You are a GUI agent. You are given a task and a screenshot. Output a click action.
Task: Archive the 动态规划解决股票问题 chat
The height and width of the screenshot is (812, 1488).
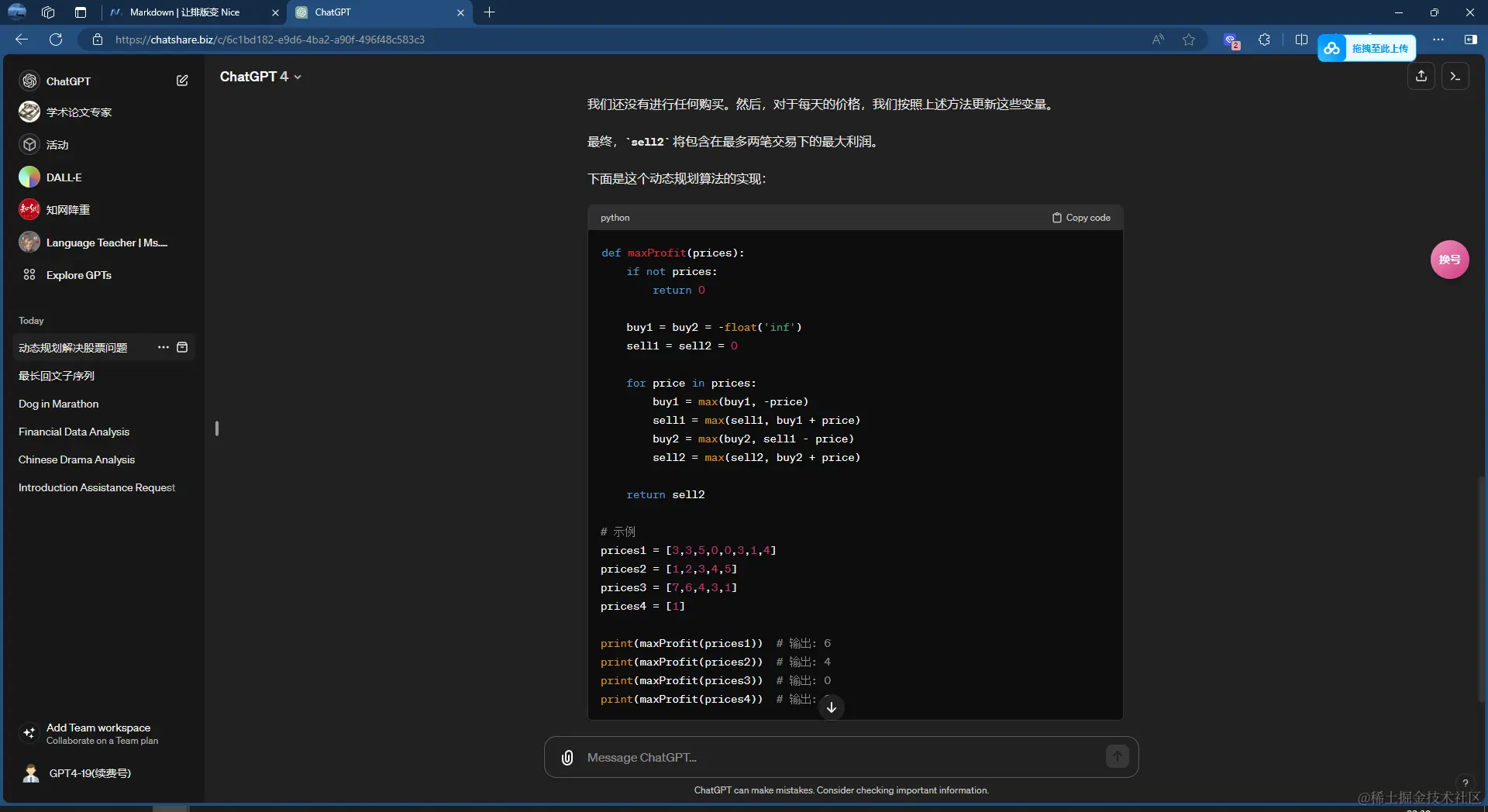coord(182,347)
